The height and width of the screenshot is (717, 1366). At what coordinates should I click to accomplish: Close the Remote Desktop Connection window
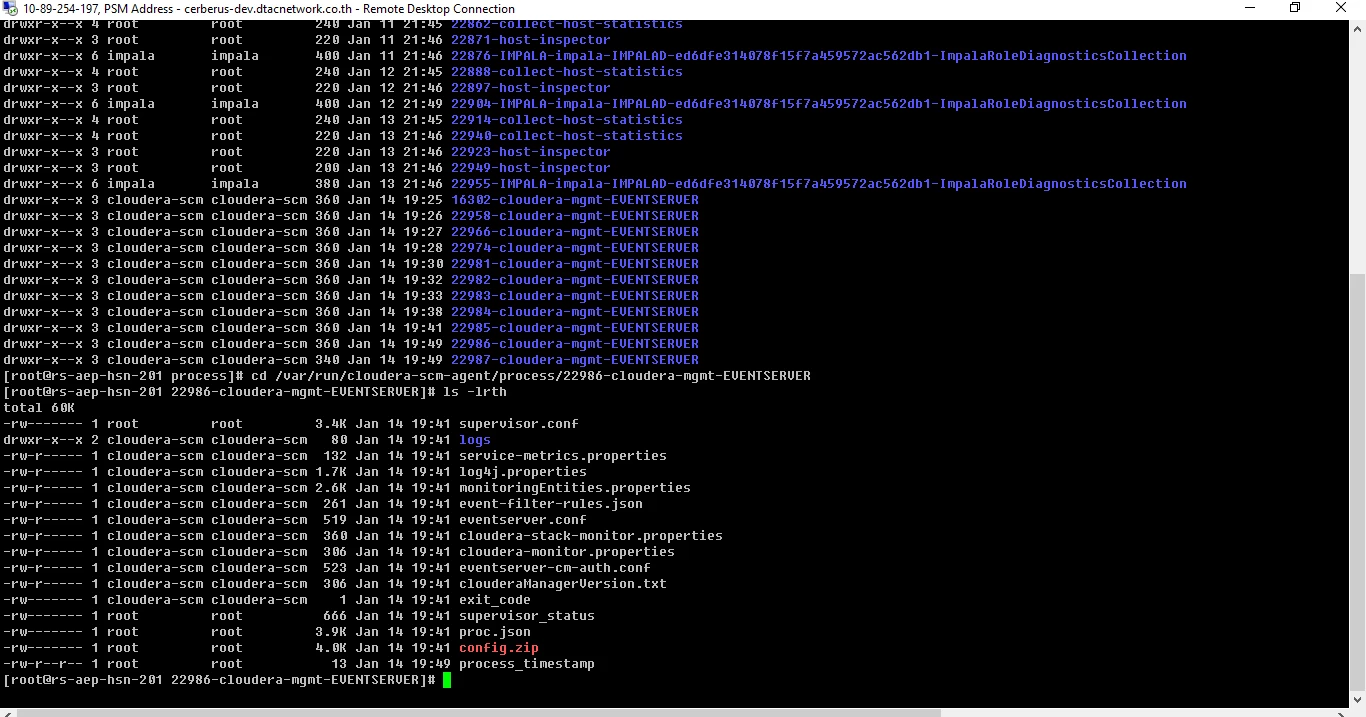click(x=1341, y=8)
